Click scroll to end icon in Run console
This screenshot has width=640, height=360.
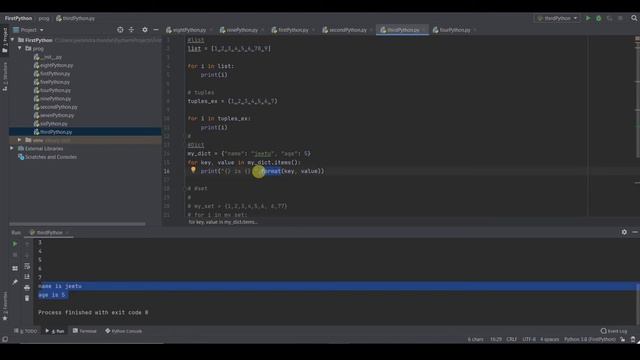pyautogui.click(x=27, y=277)
